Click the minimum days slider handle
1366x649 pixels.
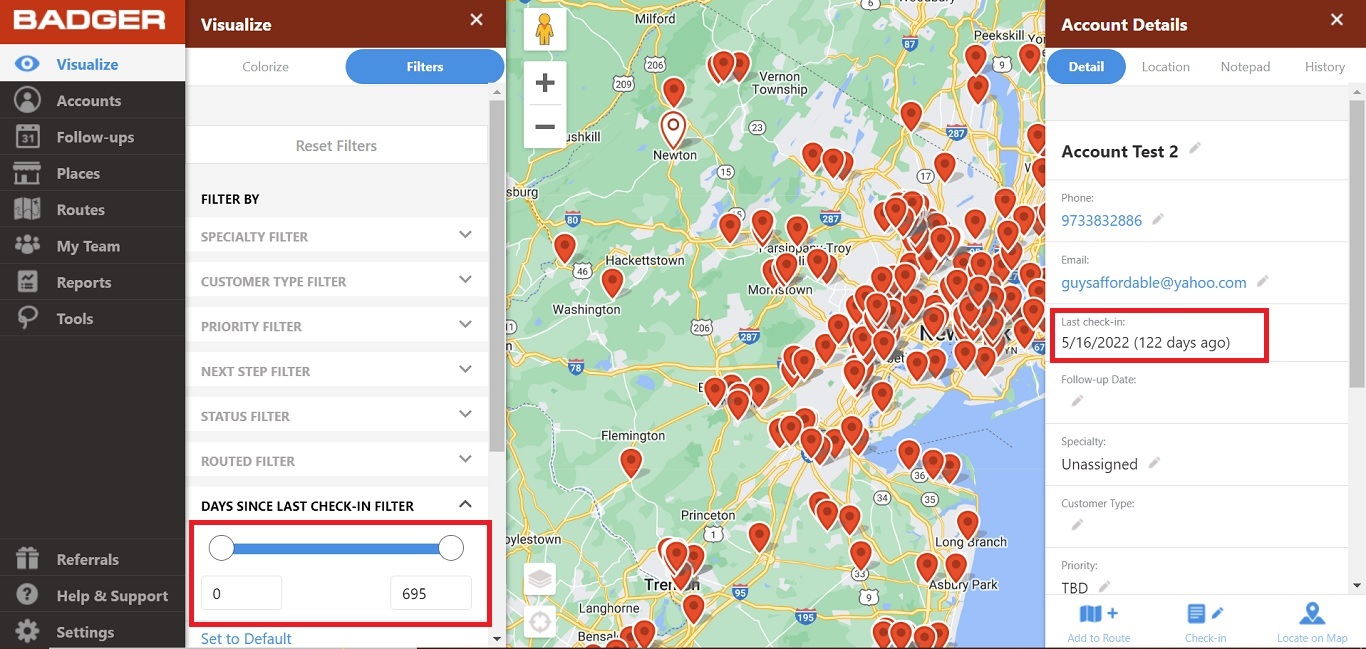[221, 548]
